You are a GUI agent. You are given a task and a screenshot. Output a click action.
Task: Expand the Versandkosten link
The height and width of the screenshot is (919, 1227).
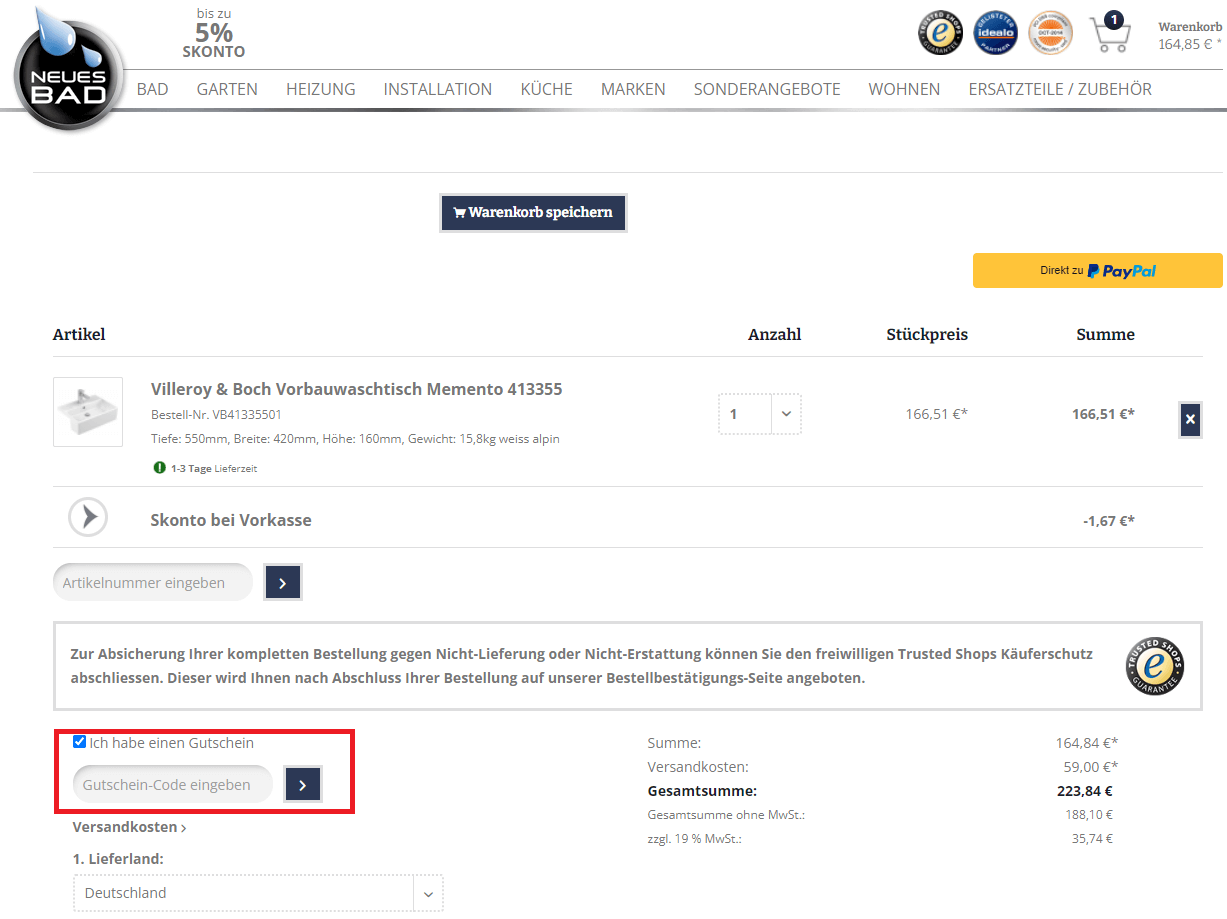pyautogui.click(x=129, y=827)
